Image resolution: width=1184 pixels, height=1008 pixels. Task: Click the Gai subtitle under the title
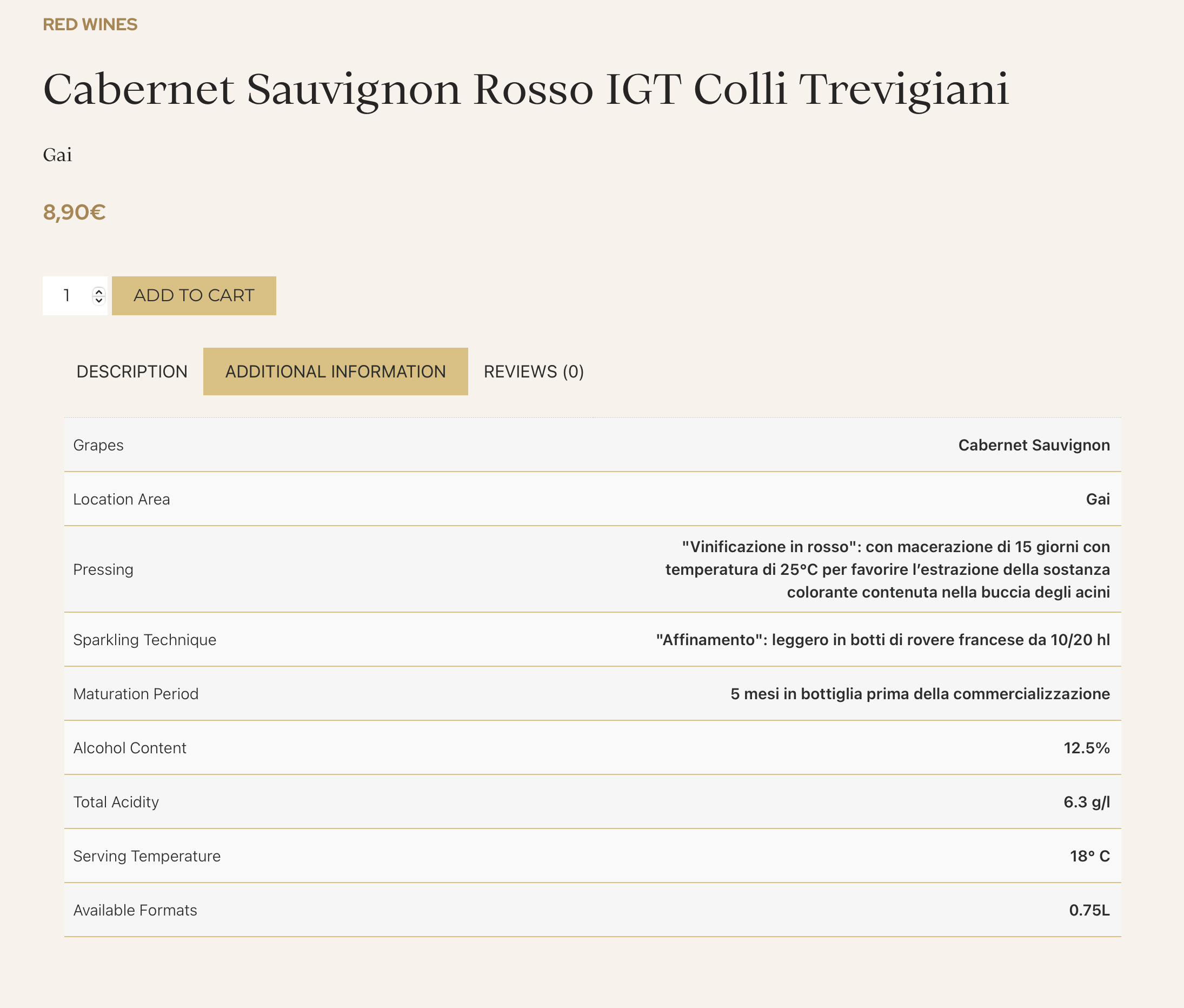(58, 155)
